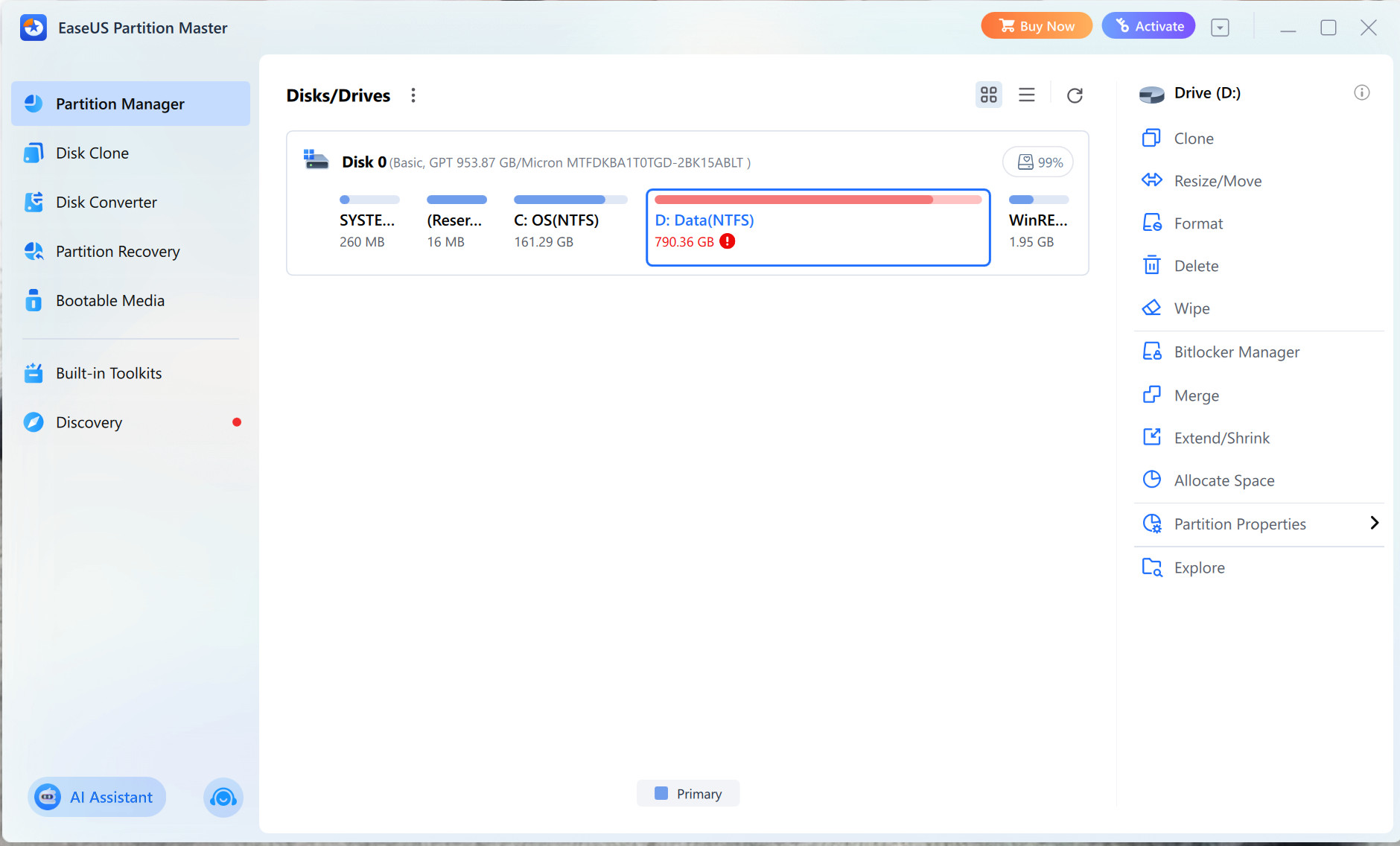
Task: Click the 99% disk usage badge
Action: (x=1038, y=162)
